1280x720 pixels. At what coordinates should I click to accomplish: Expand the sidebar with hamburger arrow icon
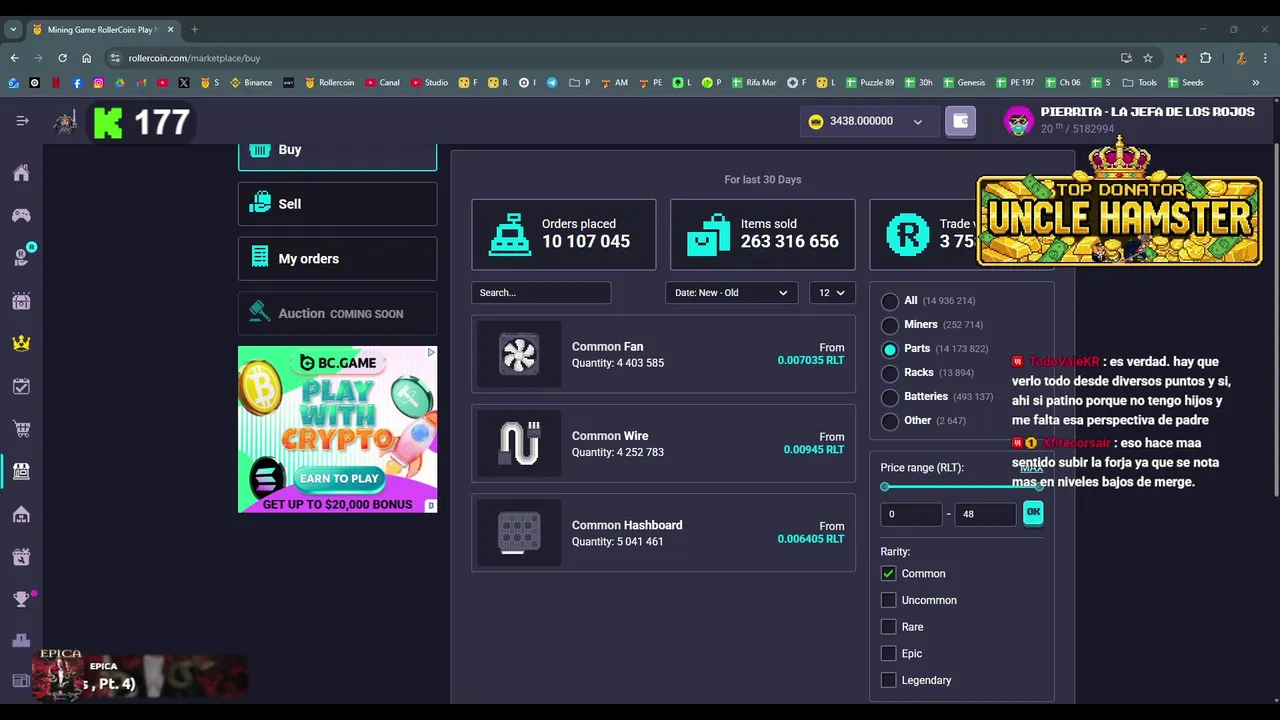tap(22, 121)
